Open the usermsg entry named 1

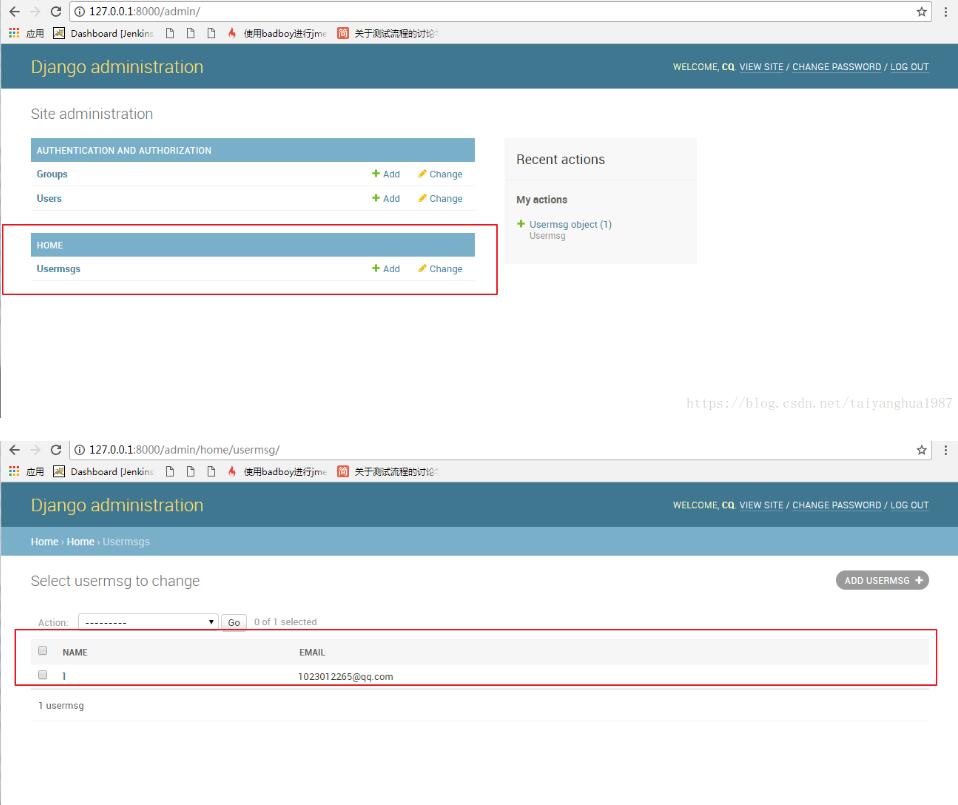pos(64,677)
